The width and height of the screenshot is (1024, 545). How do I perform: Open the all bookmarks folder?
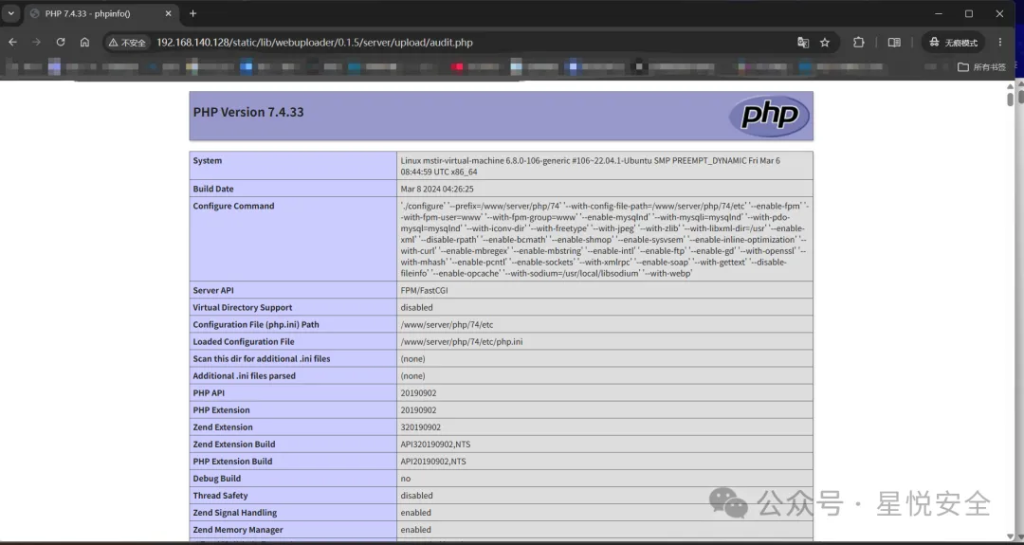pos(982,67)
